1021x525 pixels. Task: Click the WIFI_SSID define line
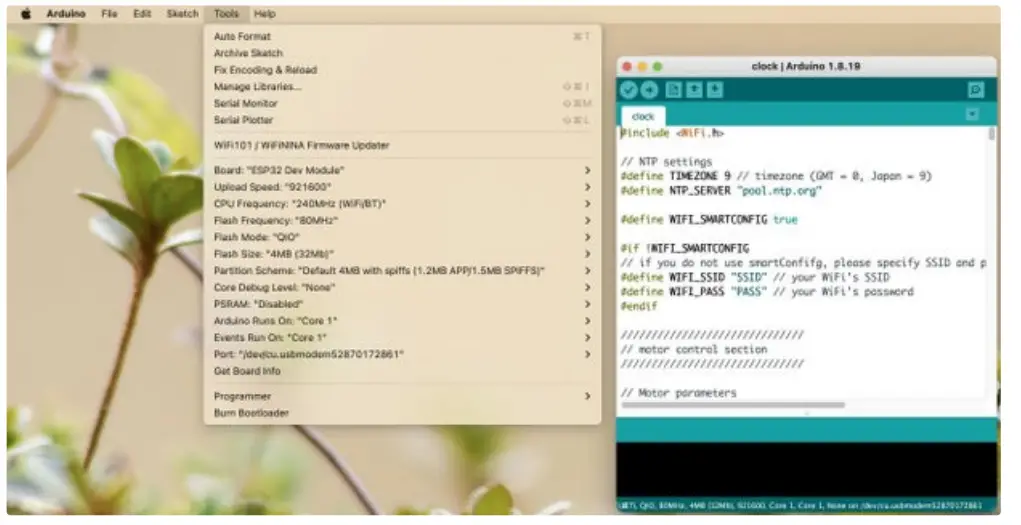755,277
